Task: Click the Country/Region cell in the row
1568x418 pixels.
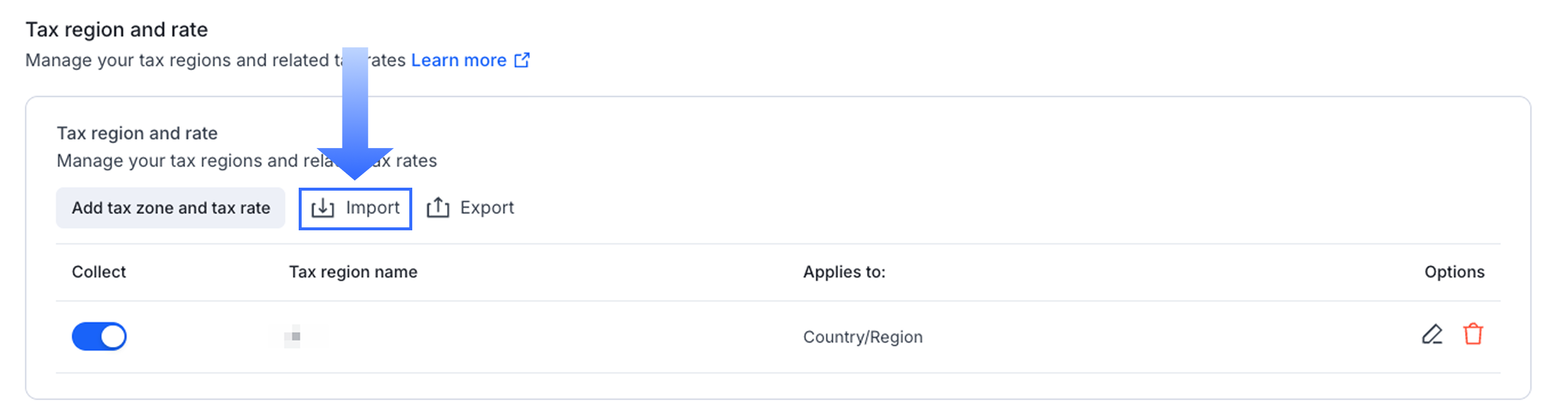Action: click(862, 337)
